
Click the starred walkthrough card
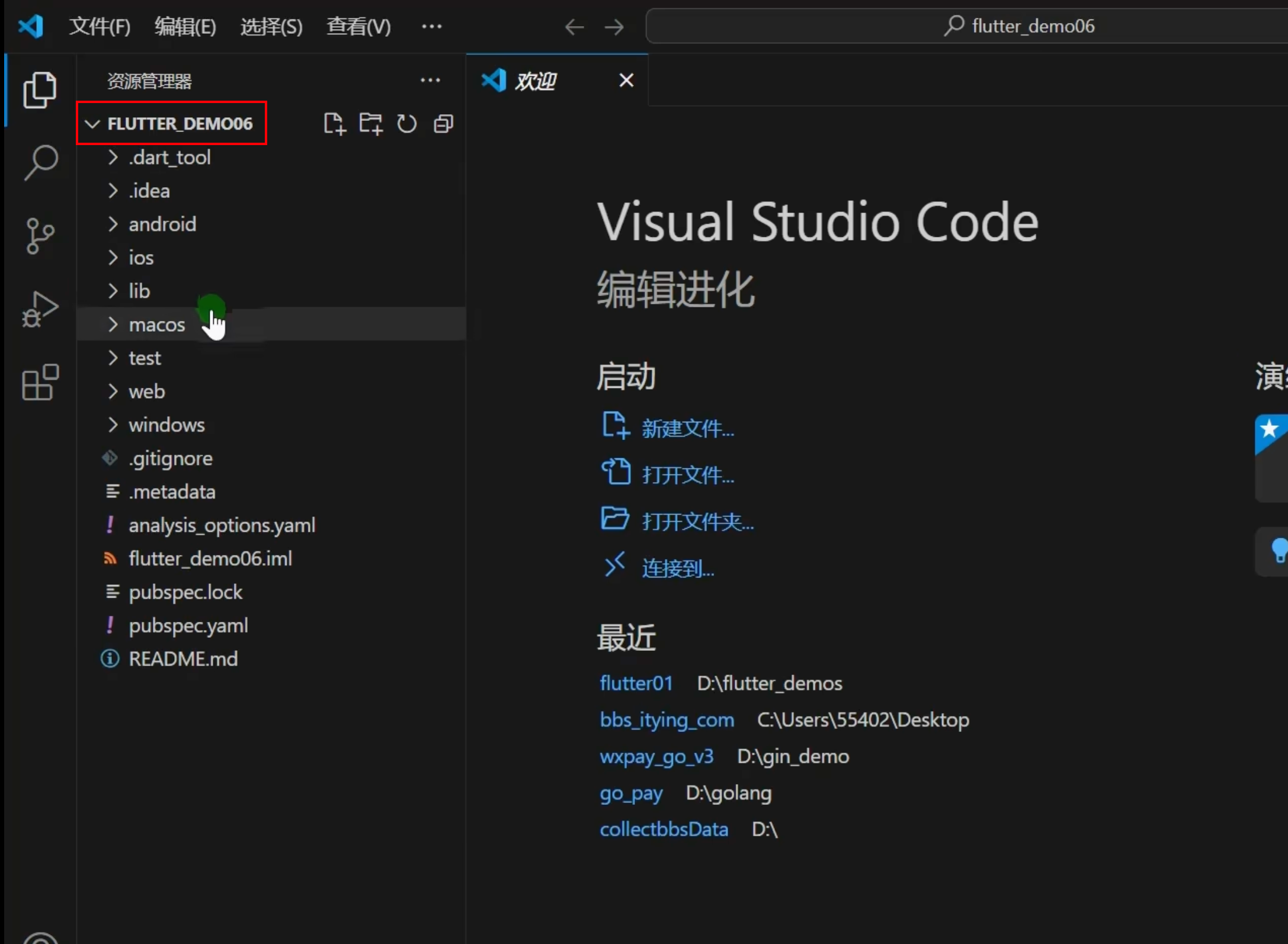1271,458
